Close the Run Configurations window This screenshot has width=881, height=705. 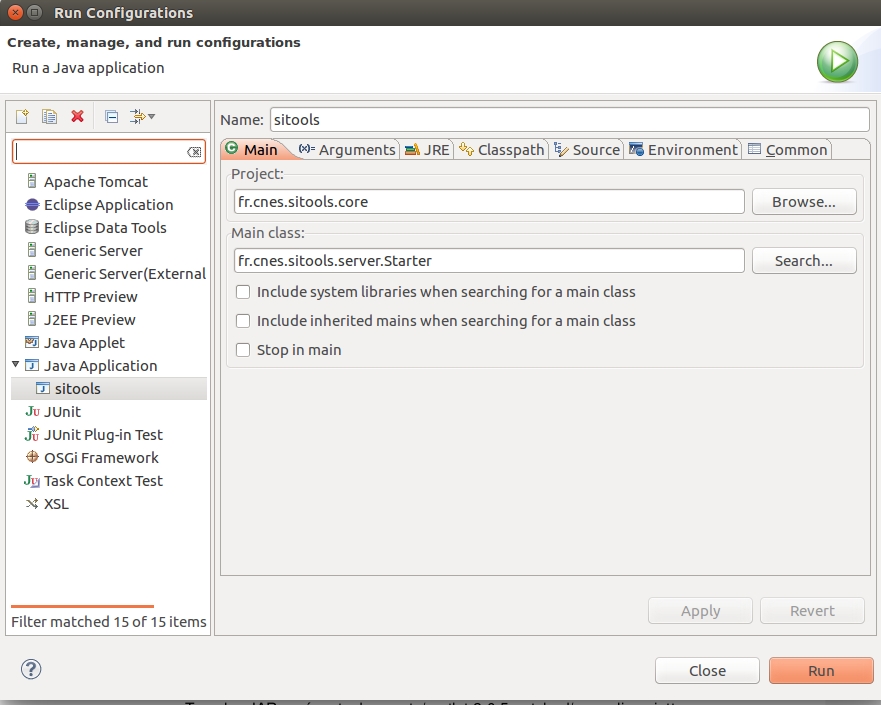[15, 12]
